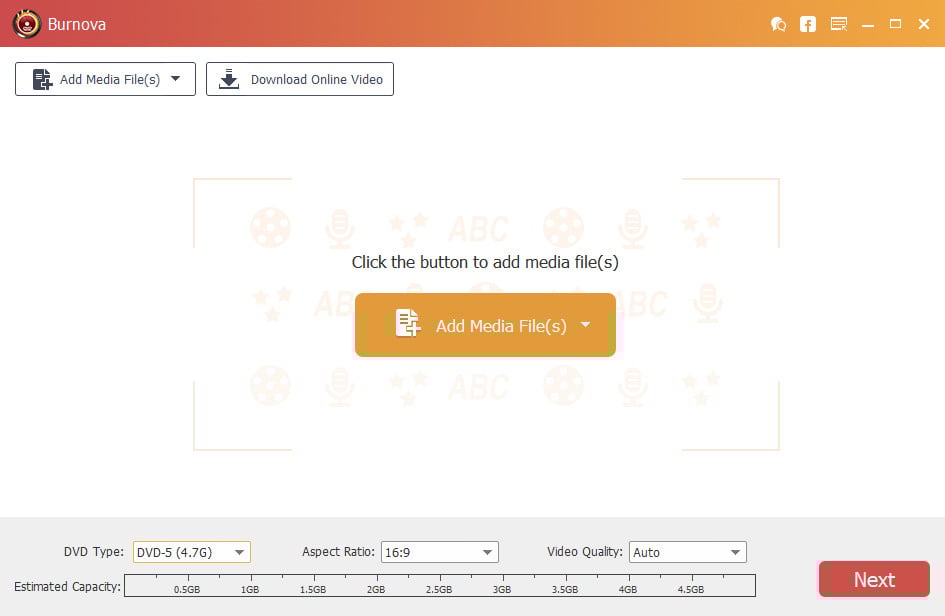Open the menu icon in the title bar
This screenshot has height=616, width=945.
tap(838, 24)
